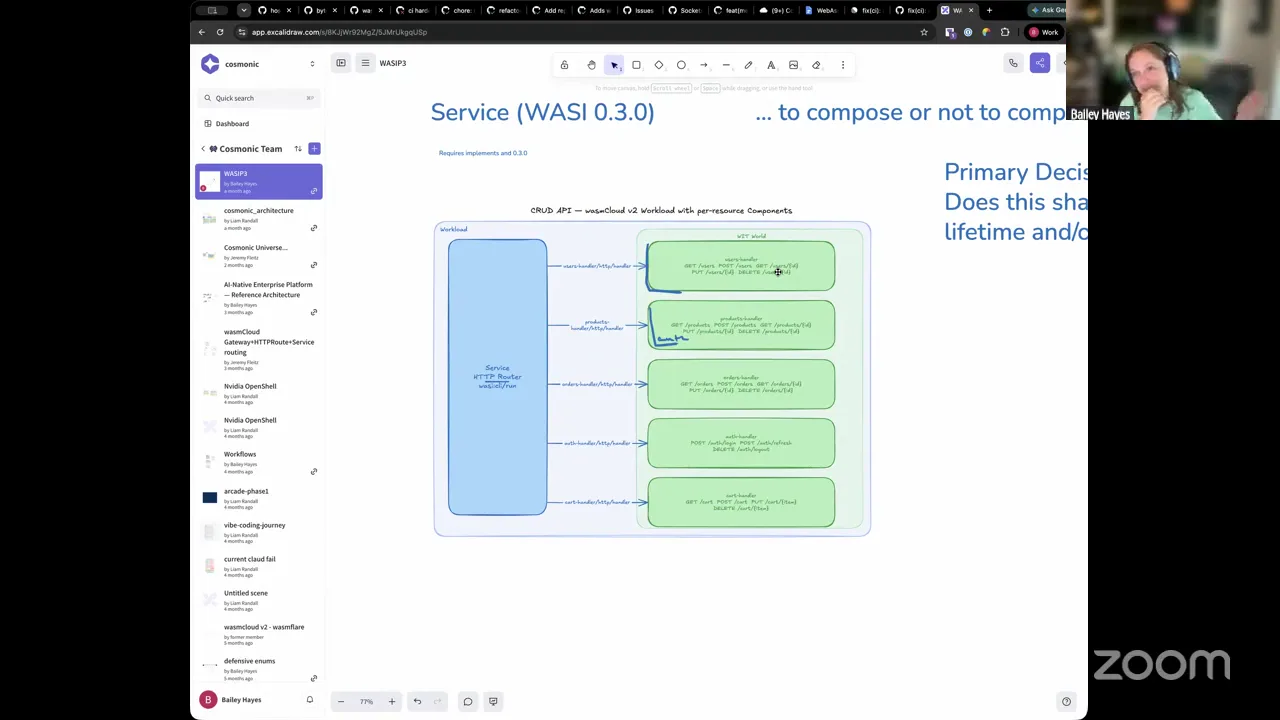Open a new browser tab
The height and width of the screenshot is (720, 1280).
click(989, 10)
